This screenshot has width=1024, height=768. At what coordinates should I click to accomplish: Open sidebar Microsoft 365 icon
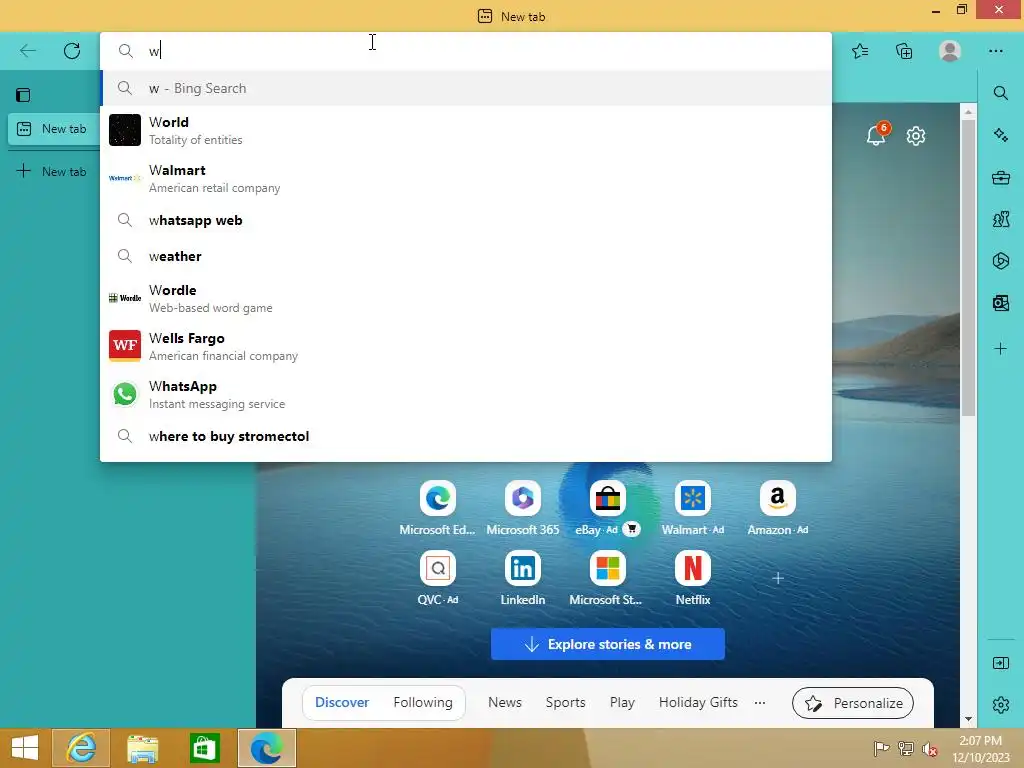tap(1000, 261)
